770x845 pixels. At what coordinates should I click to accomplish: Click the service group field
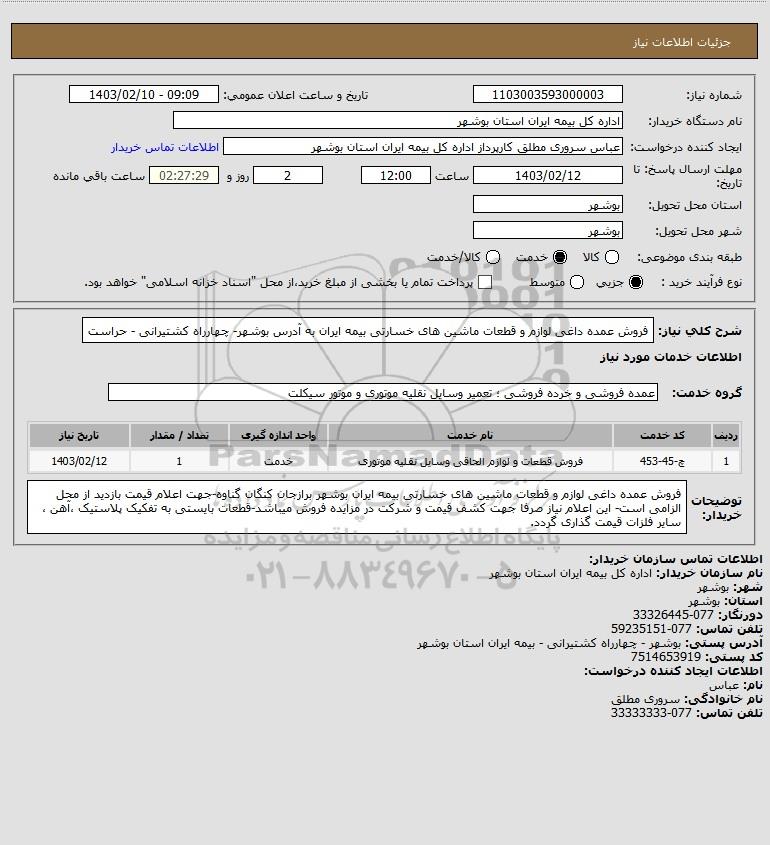point(383,392)
